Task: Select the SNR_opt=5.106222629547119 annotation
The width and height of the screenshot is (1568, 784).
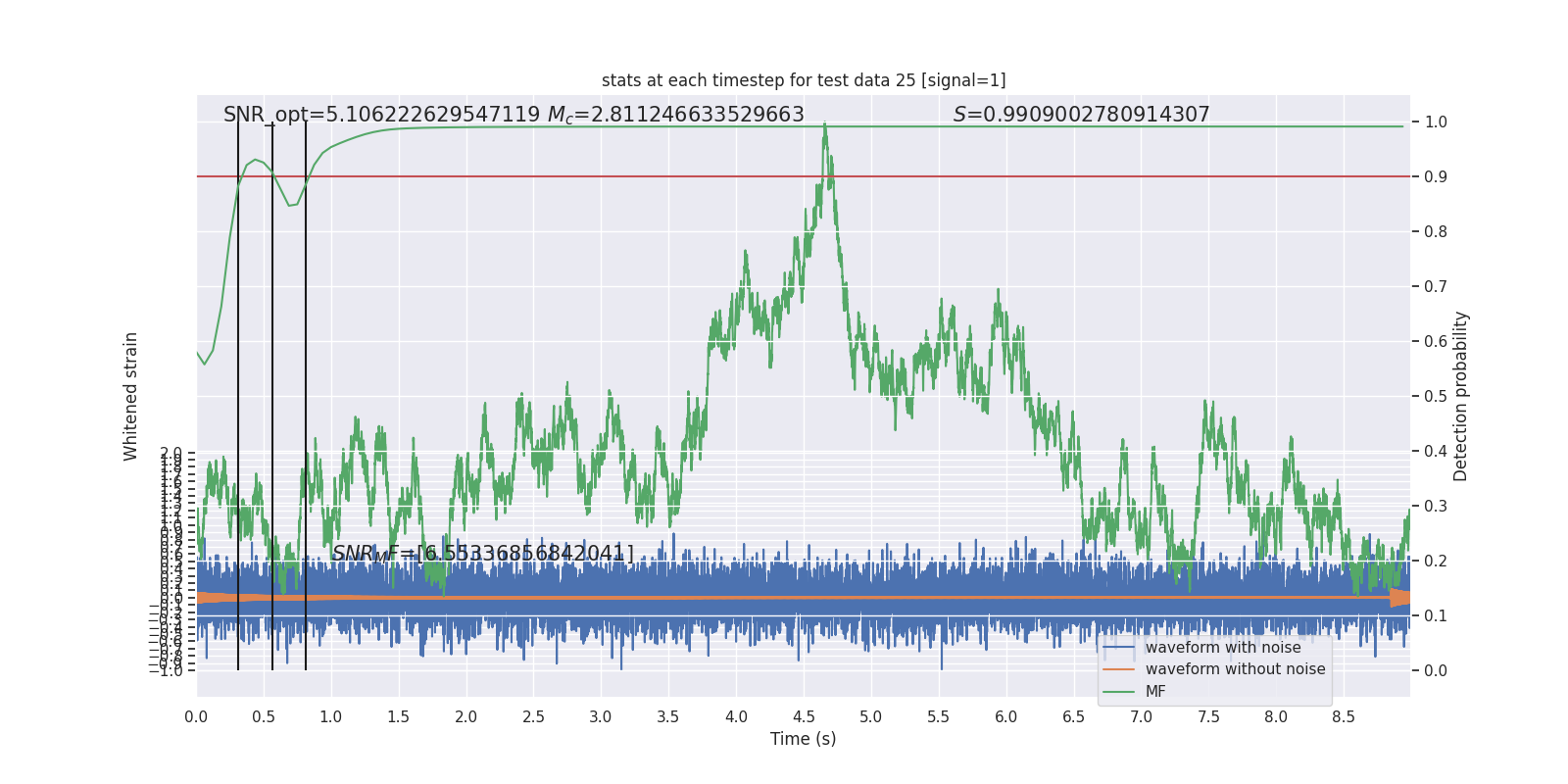Action: click(381, 115)
